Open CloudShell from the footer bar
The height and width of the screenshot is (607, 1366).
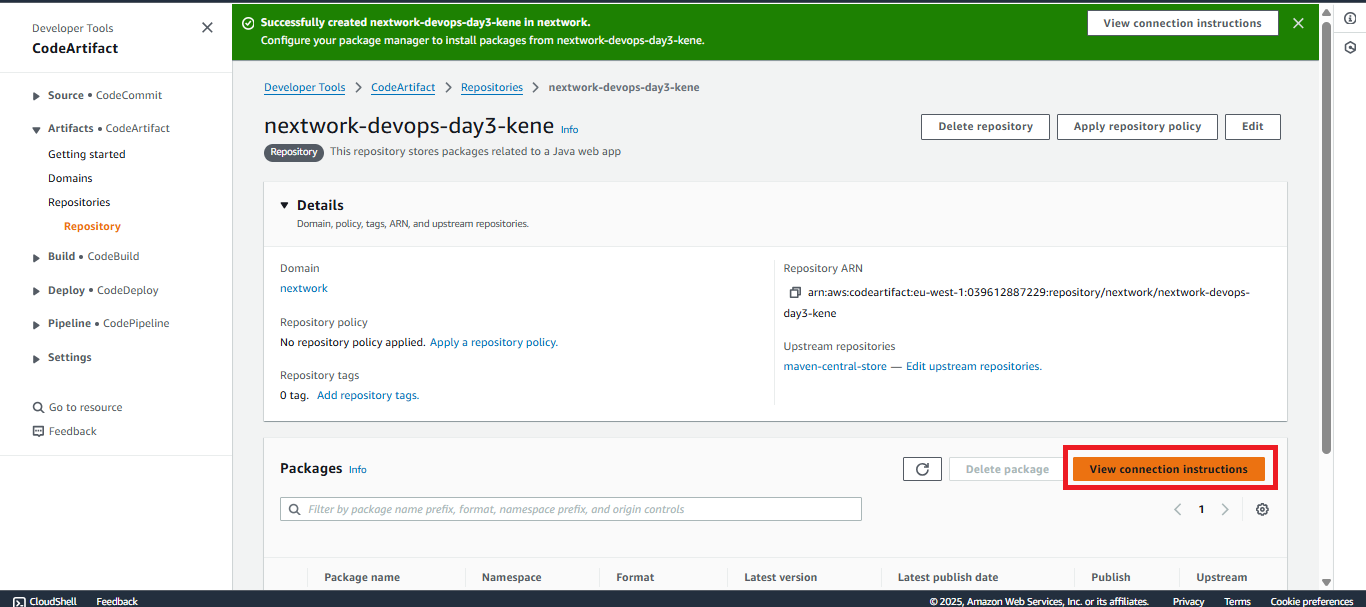[x=44, y=601]
